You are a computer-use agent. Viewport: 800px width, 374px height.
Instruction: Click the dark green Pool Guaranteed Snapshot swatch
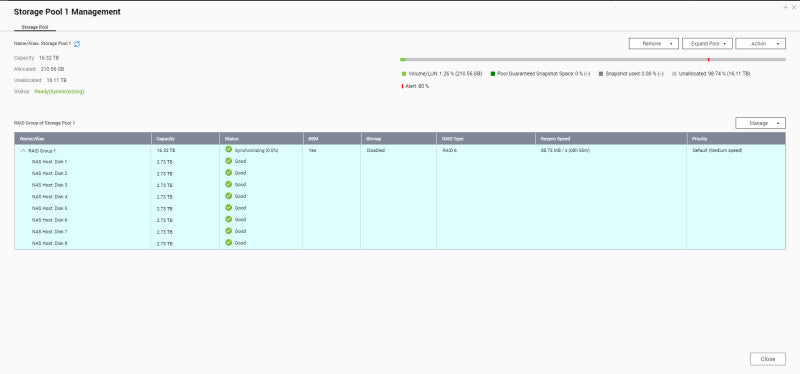493,74
